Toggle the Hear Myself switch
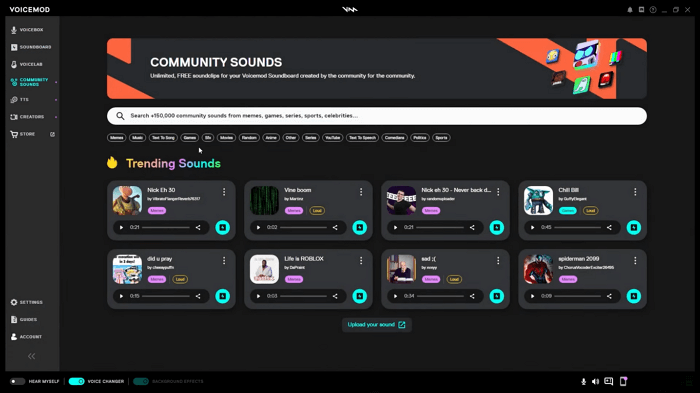Screen dimensions: 700x393 coord(17,381)
